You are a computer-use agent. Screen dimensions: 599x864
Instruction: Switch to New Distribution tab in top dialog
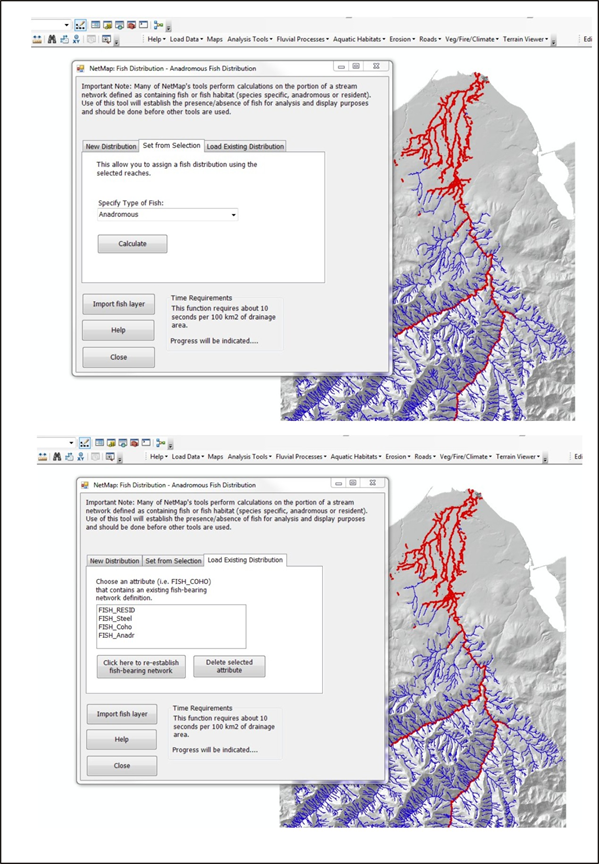pyautogui.click(x=111, y=147)
